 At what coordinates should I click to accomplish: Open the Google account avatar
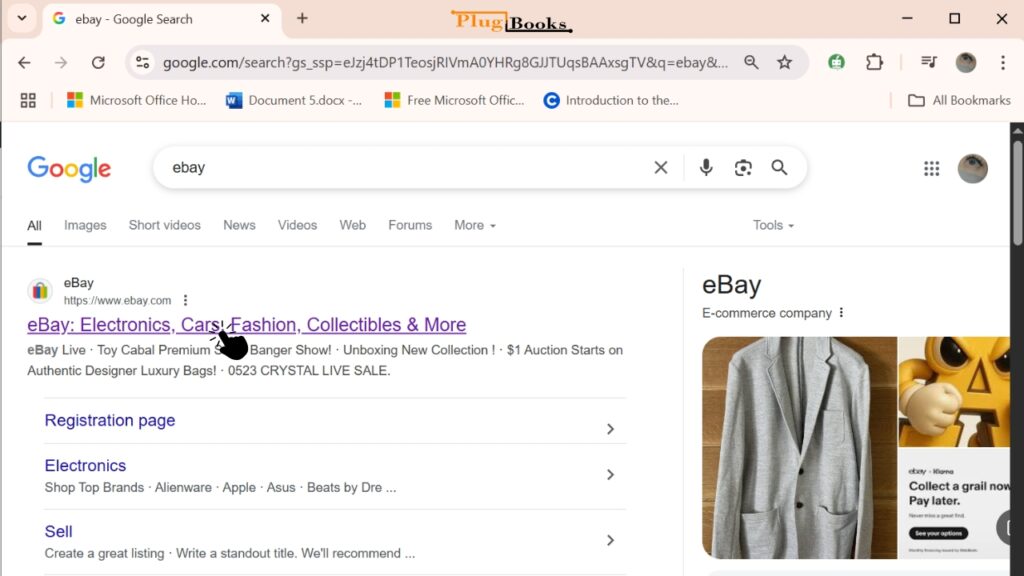coord(972,168)
